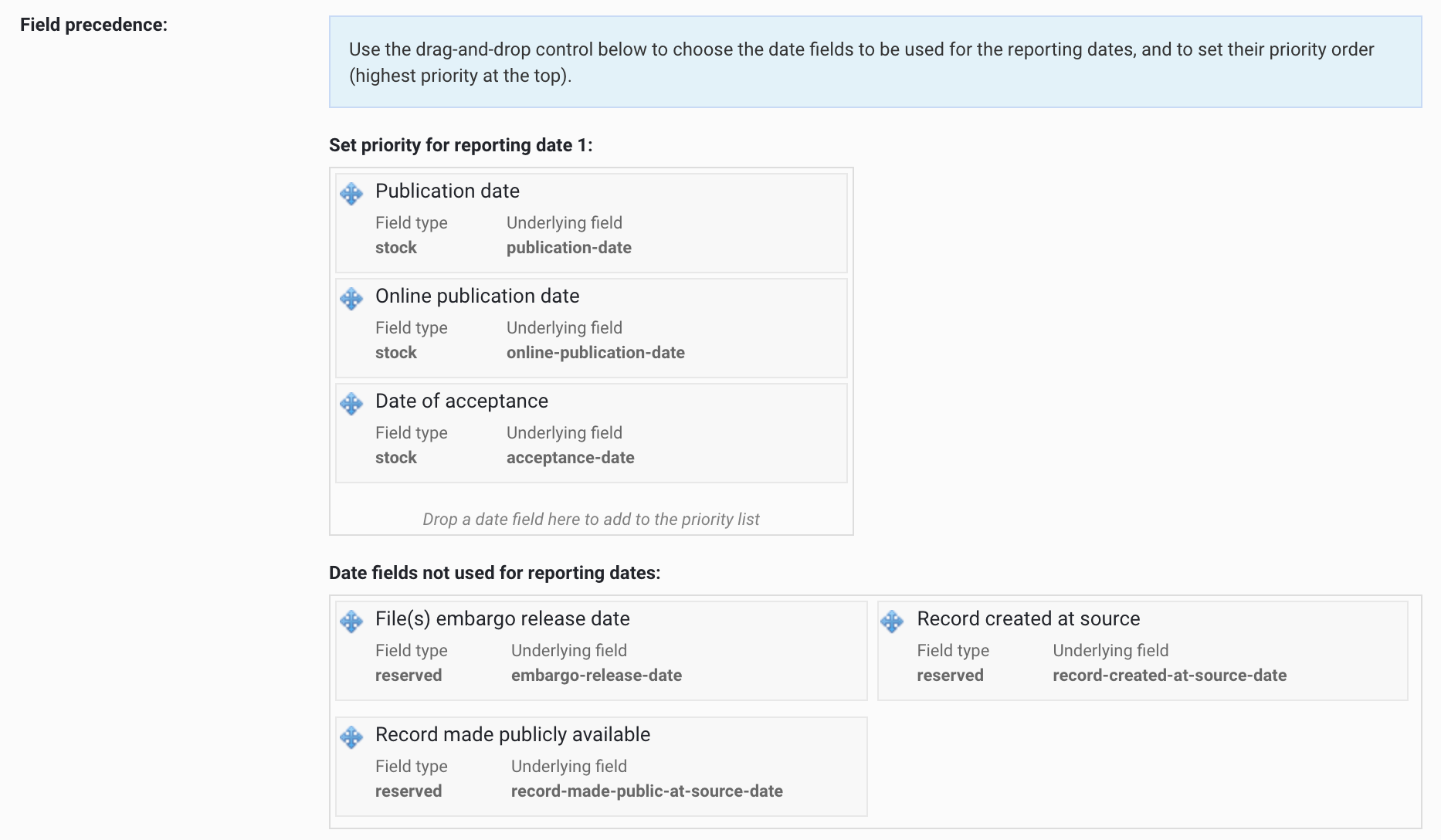The image size is (1441, 840).
Task: Click the Record made publicly available title
Action: pos(513,734)
